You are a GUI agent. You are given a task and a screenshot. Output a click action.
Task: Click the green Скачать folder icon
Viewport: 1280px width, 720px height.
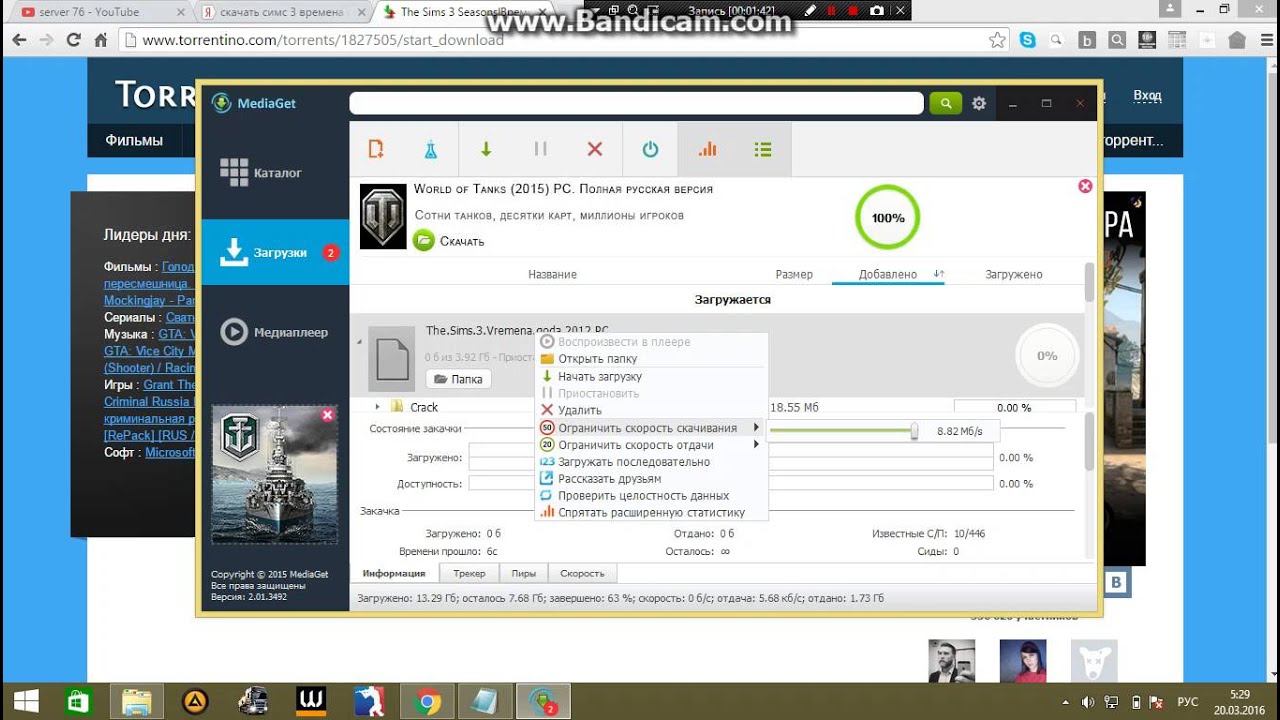tap(424, 240)
